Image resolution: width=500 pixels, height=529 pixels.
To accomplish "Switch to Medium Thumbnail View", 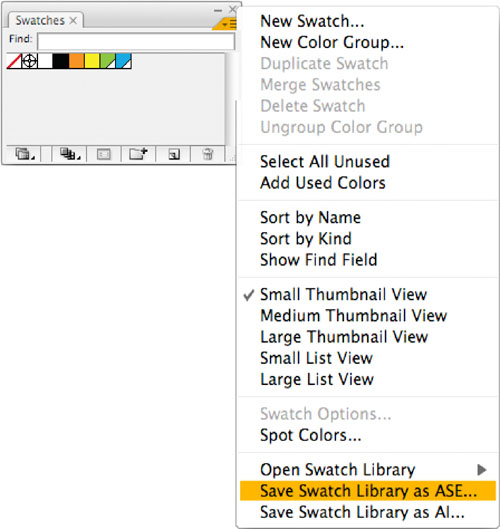I will click(x=354, y=316).
